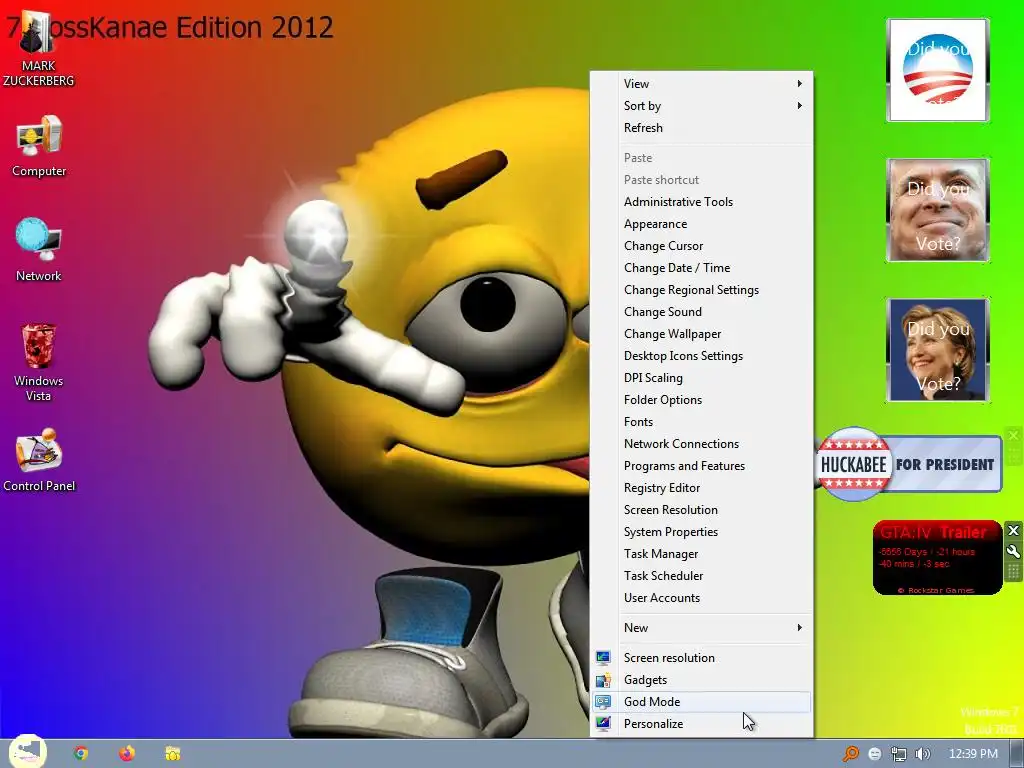Select the Computer desktop icon
Viewport: 1024px width, 768px height.
click(39, 146)
